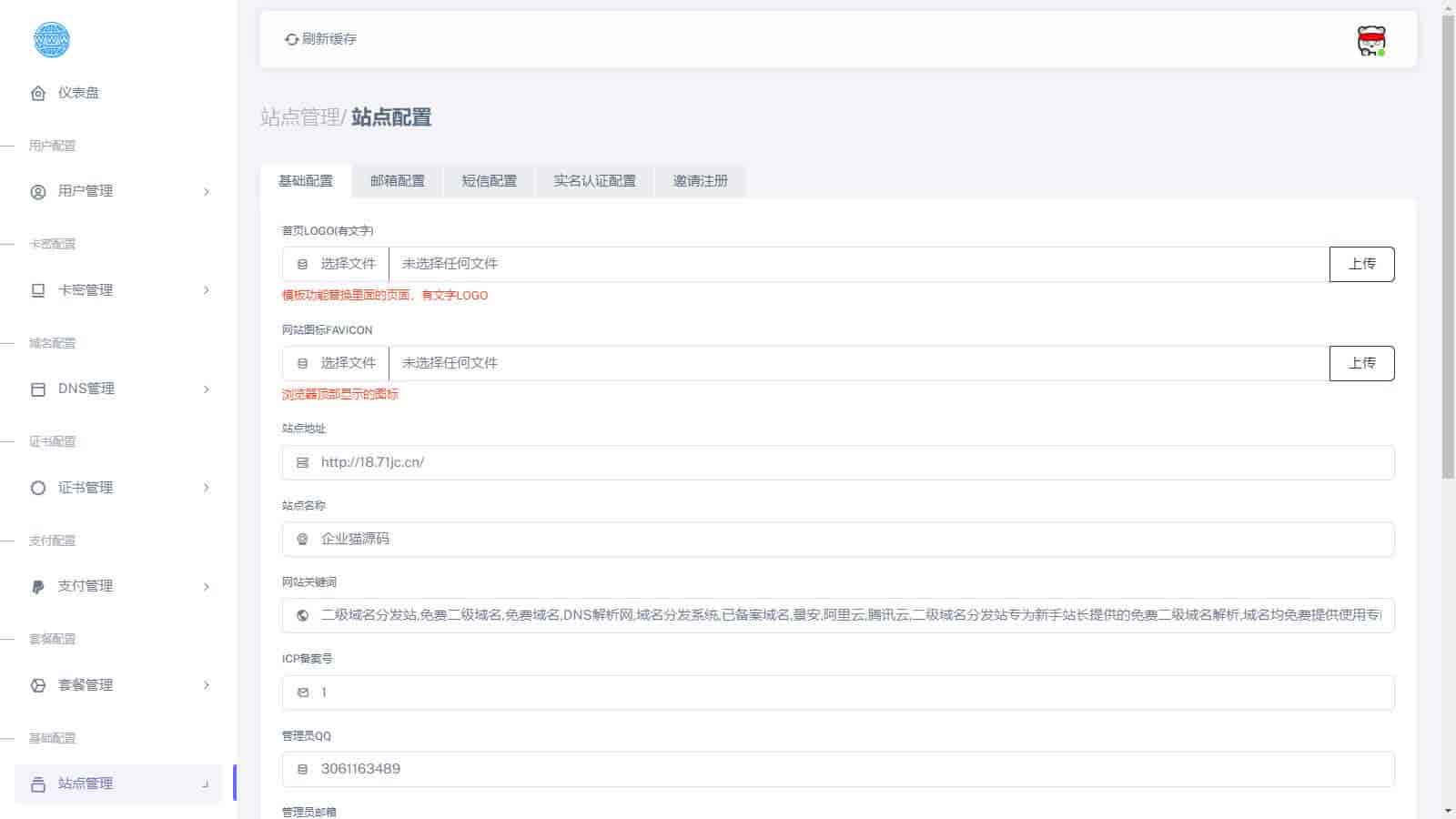Screen dimensions: 1456x819
Task: Click the globe icon in keywords field
Action: coord(303,615)
